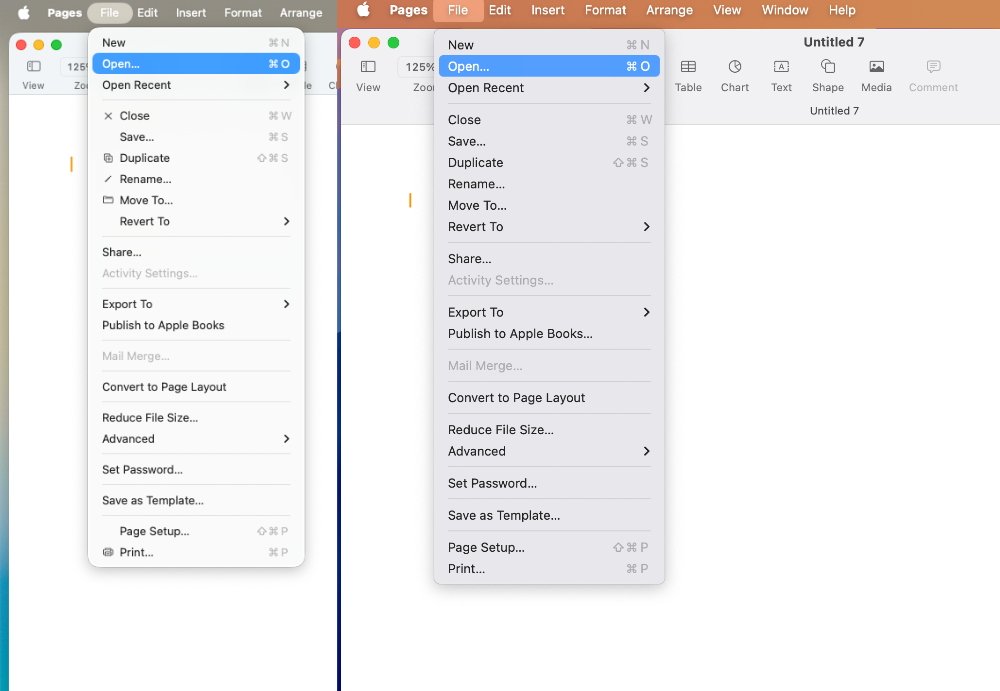Choose Reduce File Size… in the right menu
The image size is (1000, 691).
pos(549,429)
